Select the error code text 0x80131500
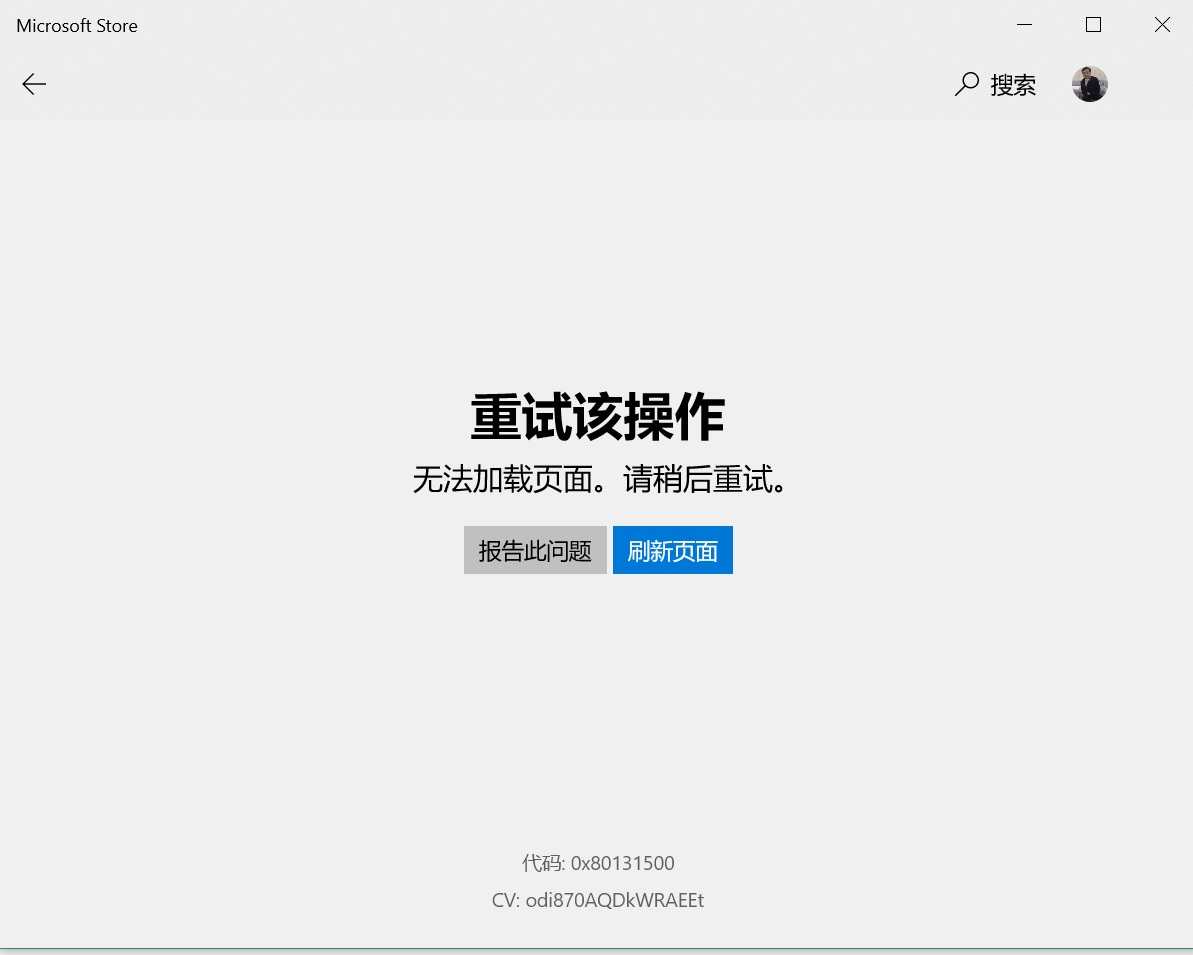The image size is (1193, 955). (x=622, y=863)
